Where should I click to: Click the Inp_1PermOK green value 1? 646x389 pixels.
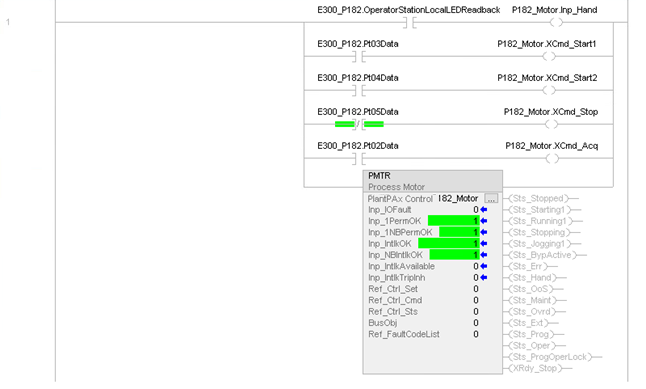[454, 221]
